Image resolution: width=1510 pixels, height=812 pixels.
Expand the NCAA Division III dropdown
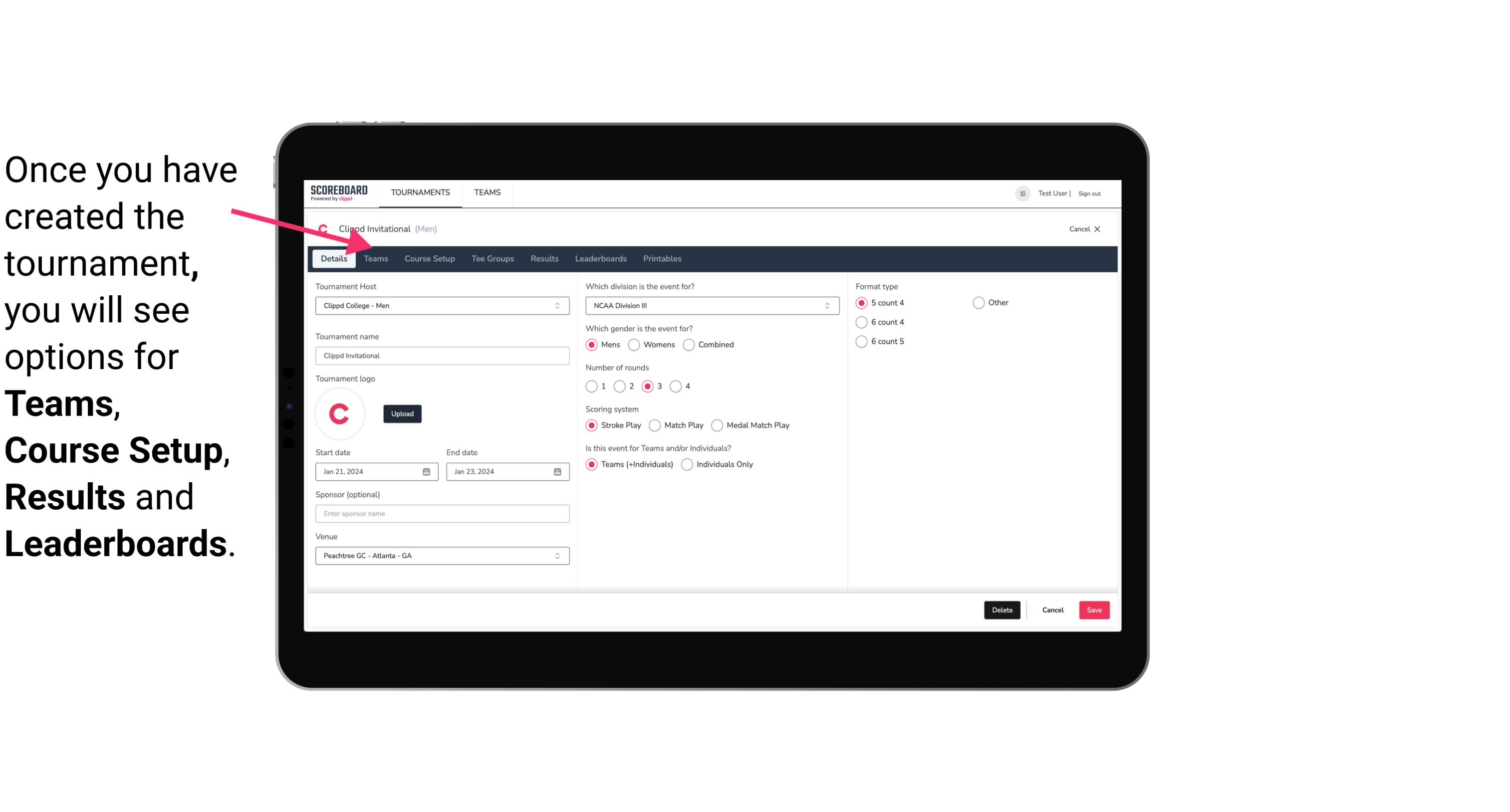coord(826,305)
